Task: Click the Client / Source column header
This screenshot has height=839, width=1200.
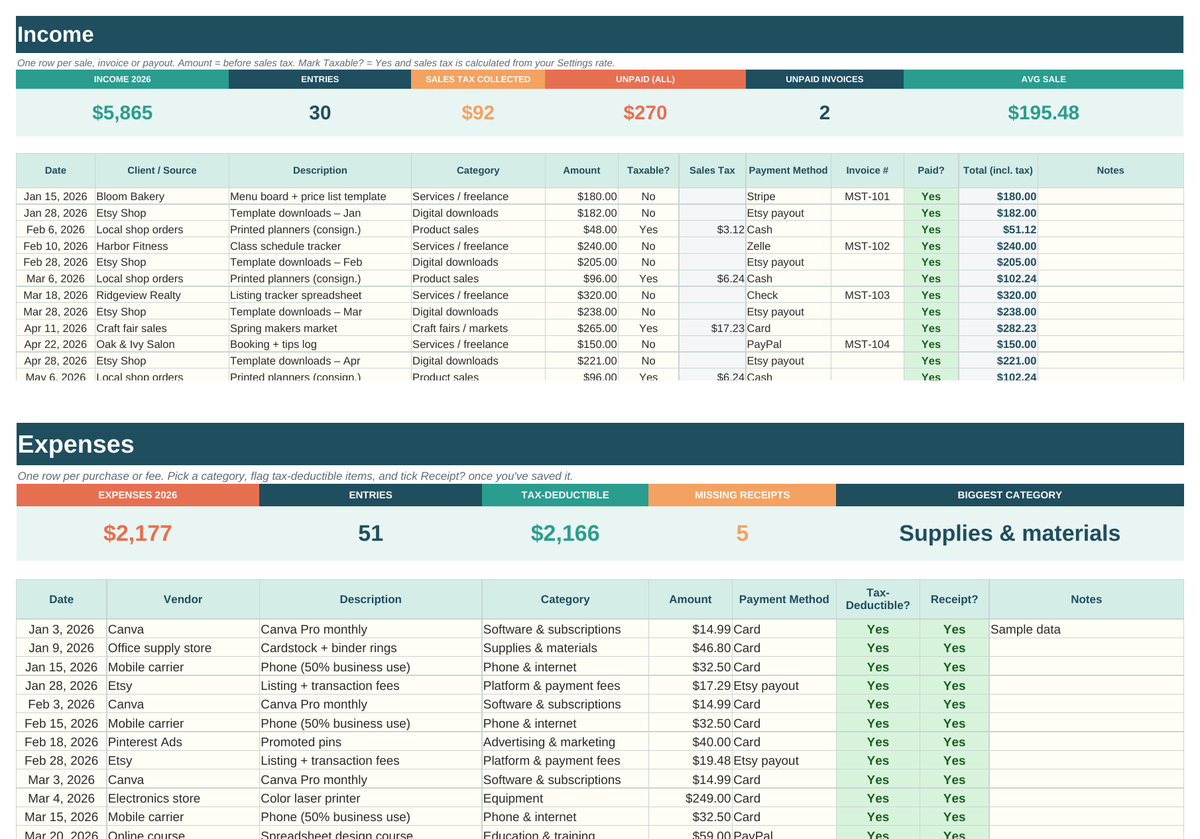Action: click(x=162, y=170)
